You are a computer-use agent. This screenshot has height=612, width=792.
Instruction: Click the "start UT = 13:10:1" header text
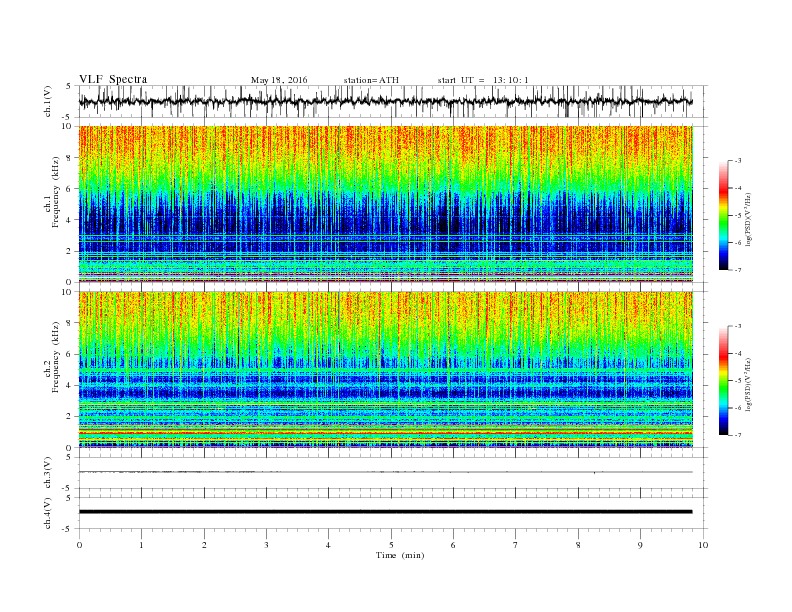coord(483,80)
